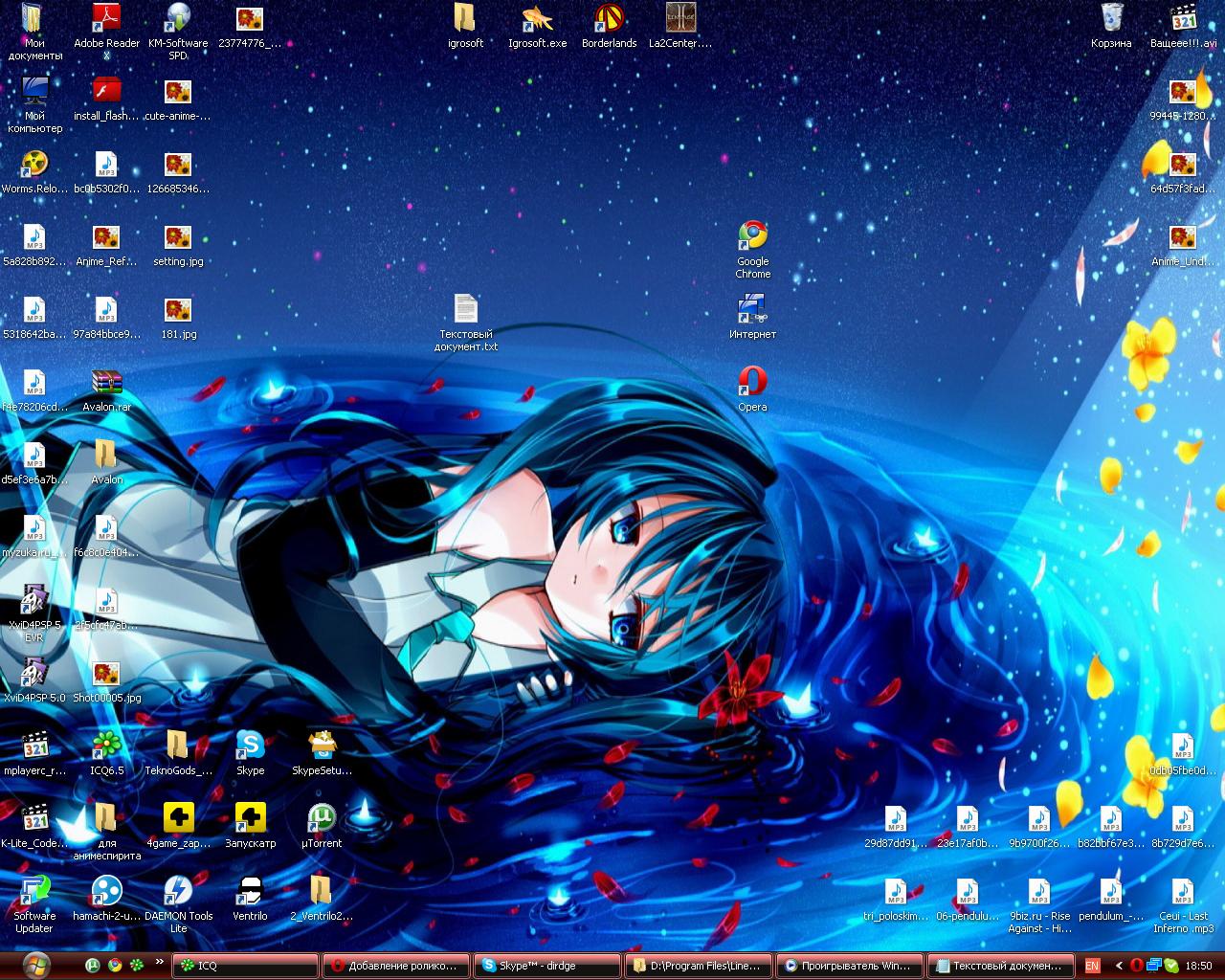The height and width of the screenshot is (980, 1225).
Task: Switch to Skype - dirdge taskbar button
Action: [x=547, y=966]
